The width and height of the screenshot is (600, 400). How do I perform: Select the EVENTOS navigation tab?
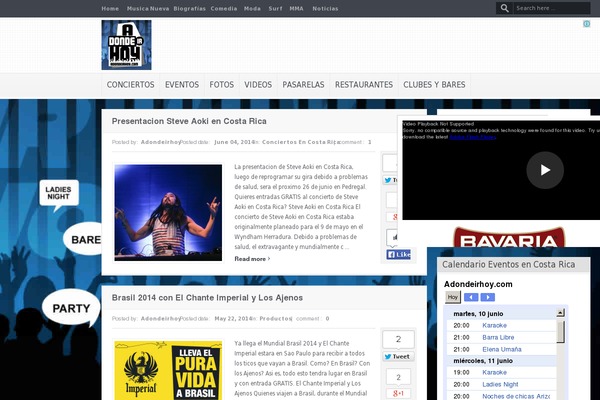(182, 85)
